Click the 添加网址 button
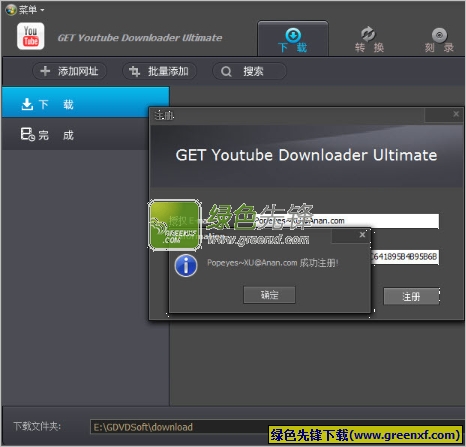This screenshot has height=447, width=466. 69,71
